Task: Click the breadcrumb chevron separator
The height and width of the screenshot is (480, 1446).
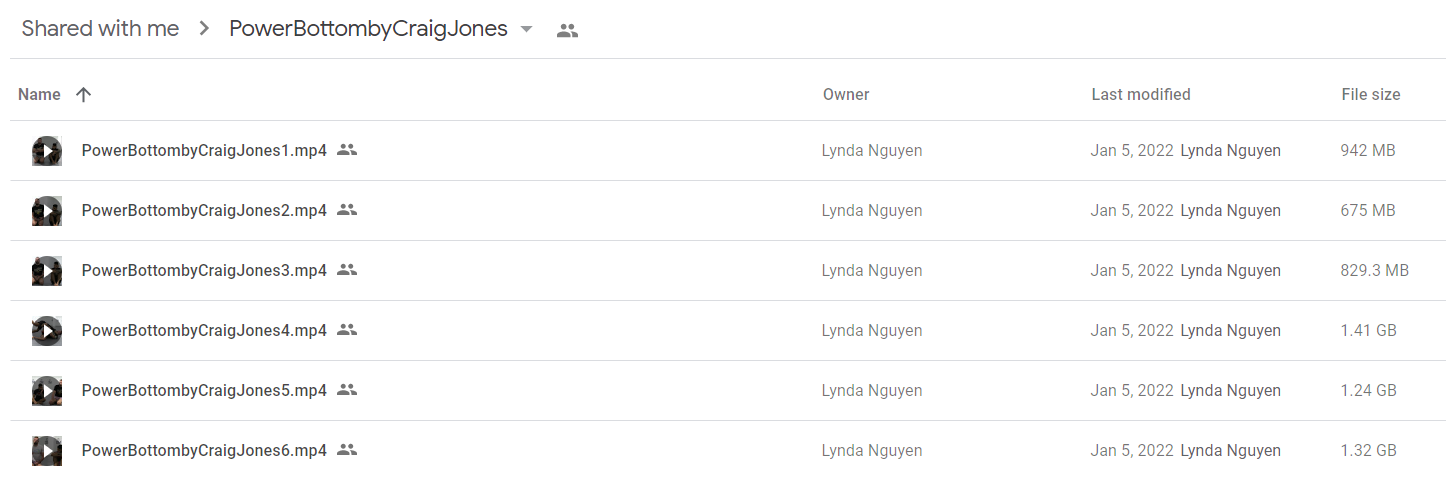Action: (204, 29)
